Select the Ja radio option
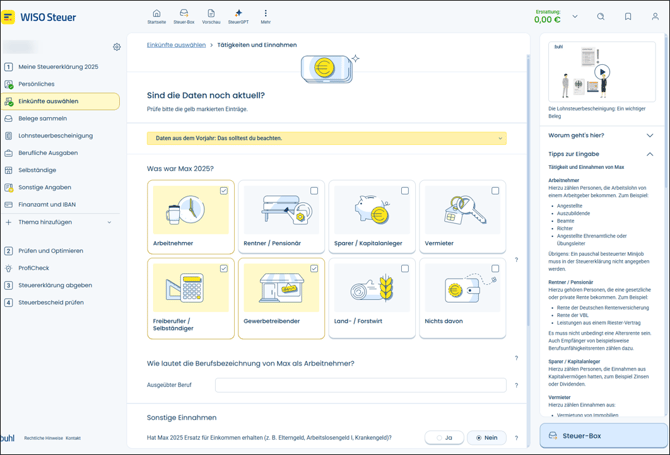Image resolution: width=670 pixels, height=455 pixels. click(x=444, y=437)
